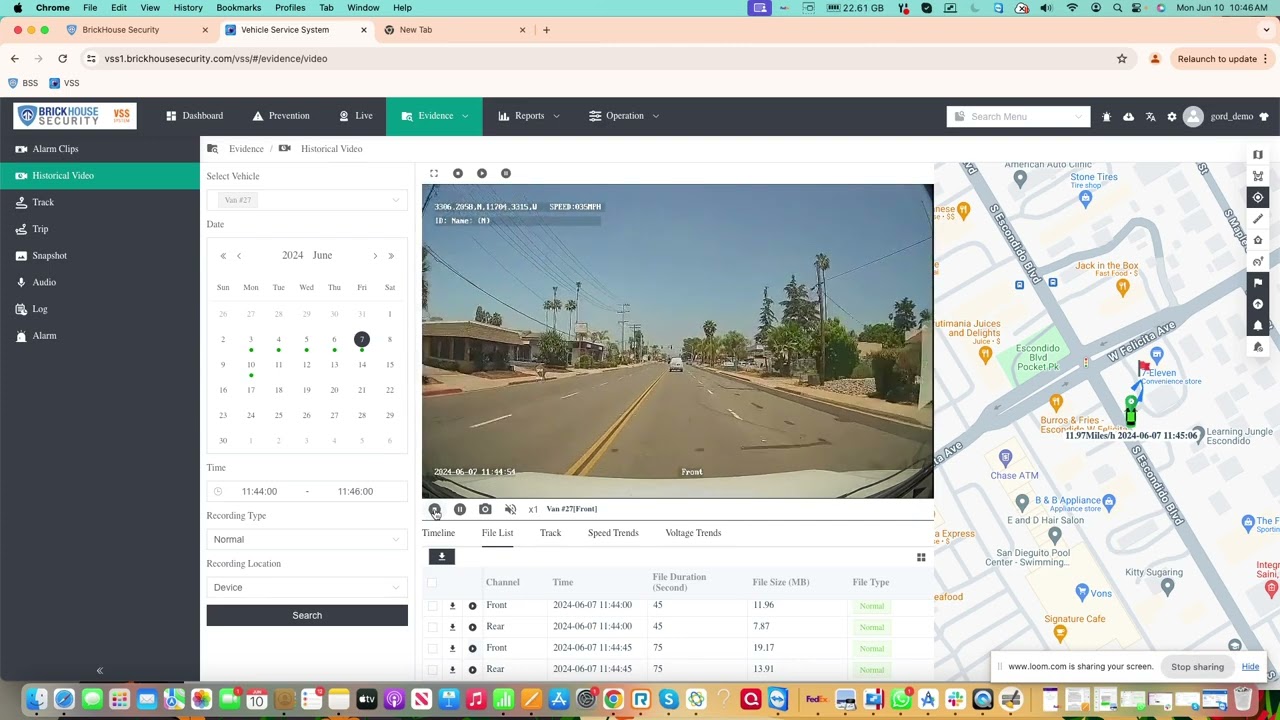Click map type icon on map toolbar
Screen dimensions: 1280x720
point(1258,155)
